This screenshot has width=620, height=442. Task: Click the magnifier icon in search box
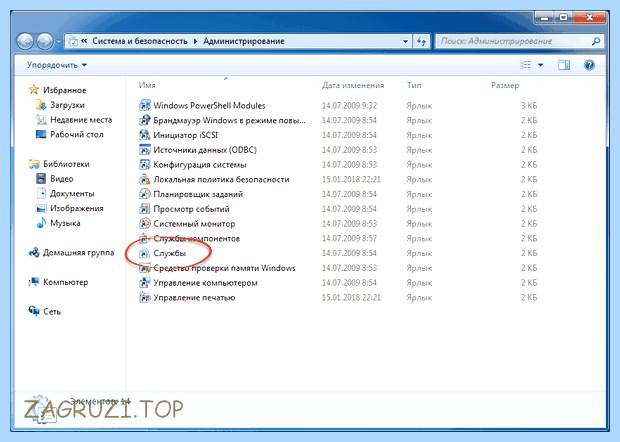click(596, 41)
